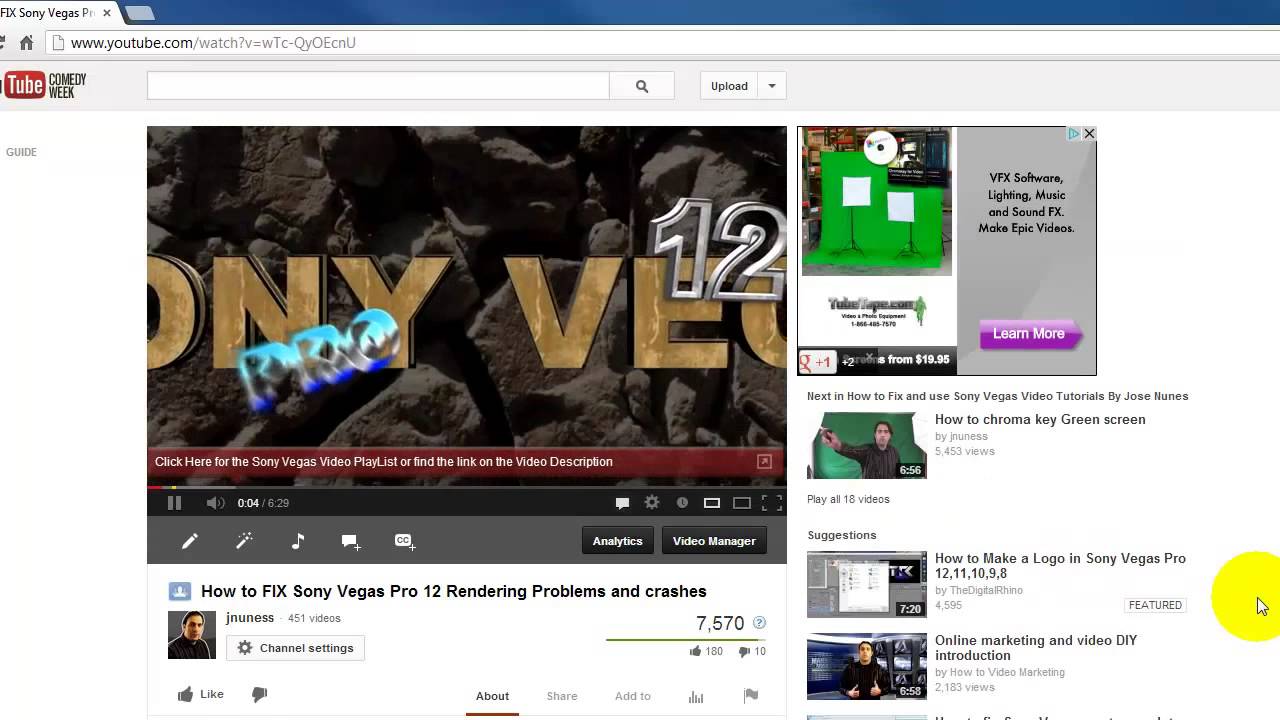The height and width of the screenshot is (720, 1280).
Task: Focus the YouTube search box
Action: tap(378, 86)
